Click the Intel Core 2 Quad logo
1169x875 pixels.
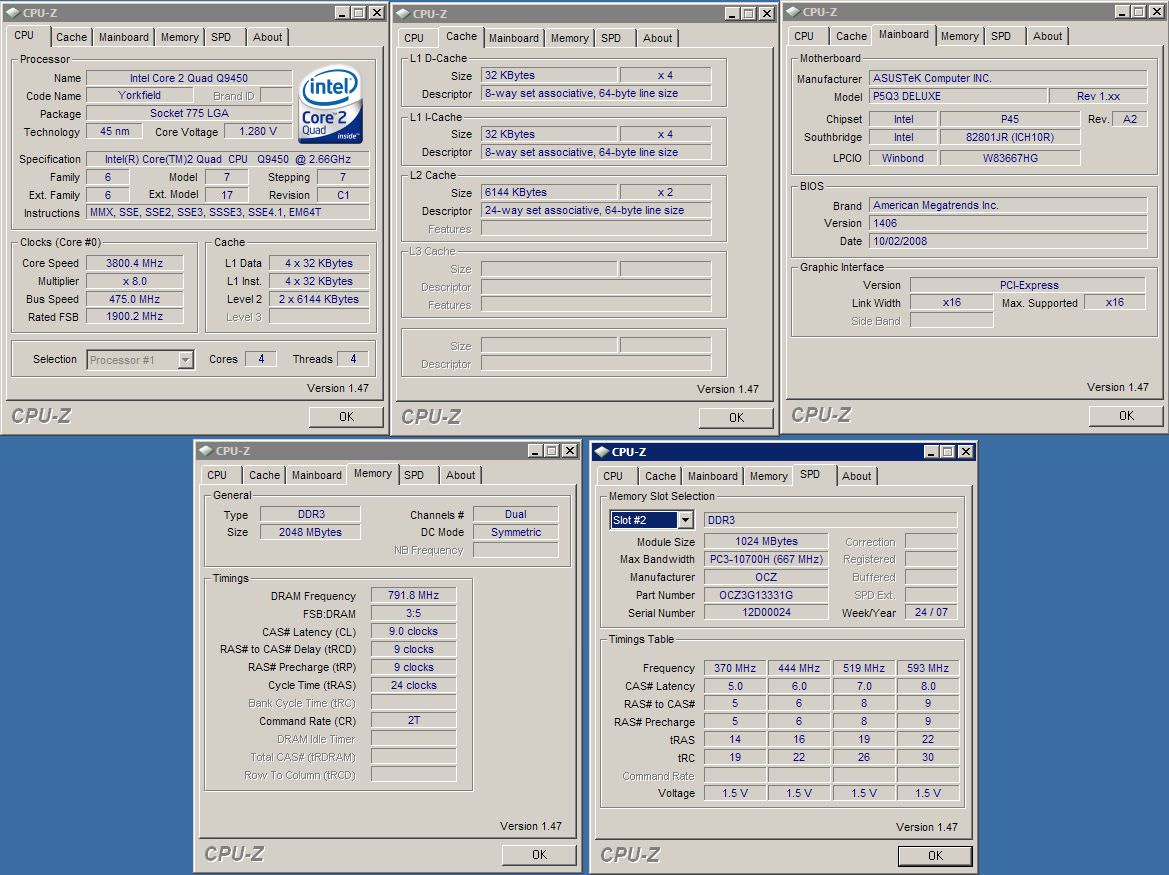click(331, 105)
